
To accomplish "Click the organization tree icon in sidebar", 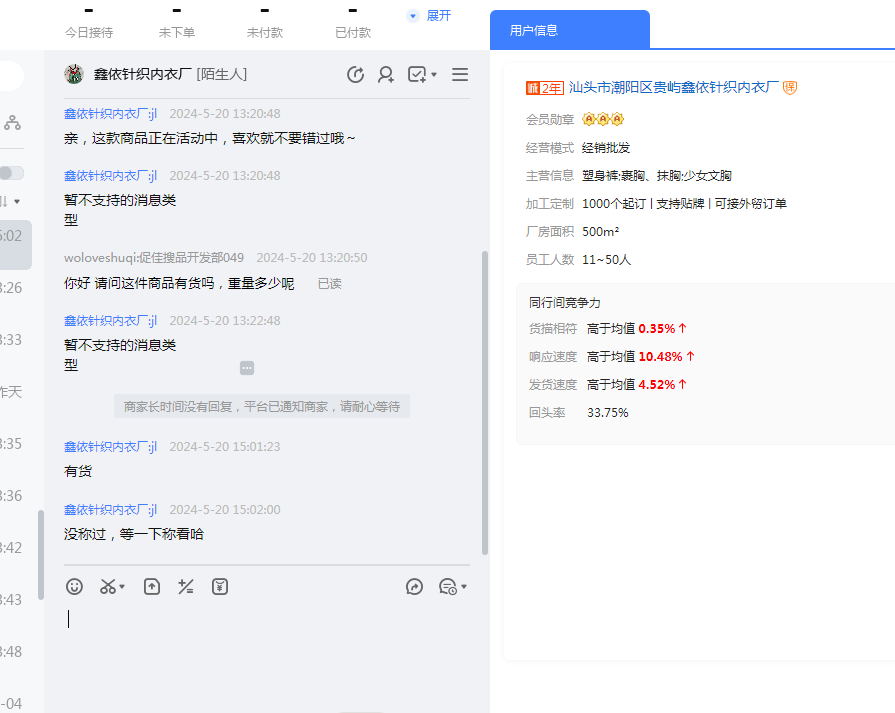I will [12, 122].
